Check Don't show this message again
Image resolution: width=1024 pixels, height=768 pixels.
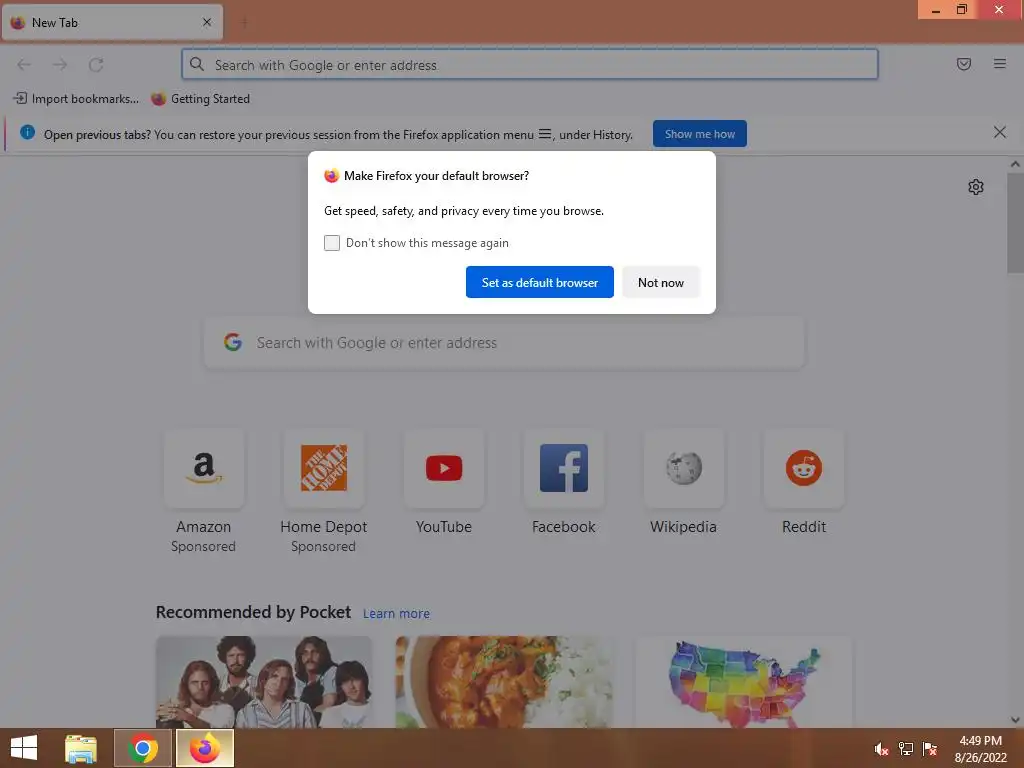332,243
